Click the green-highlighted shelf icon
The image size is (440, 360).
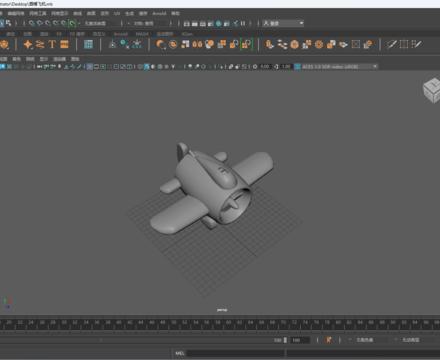coord(246,44)
